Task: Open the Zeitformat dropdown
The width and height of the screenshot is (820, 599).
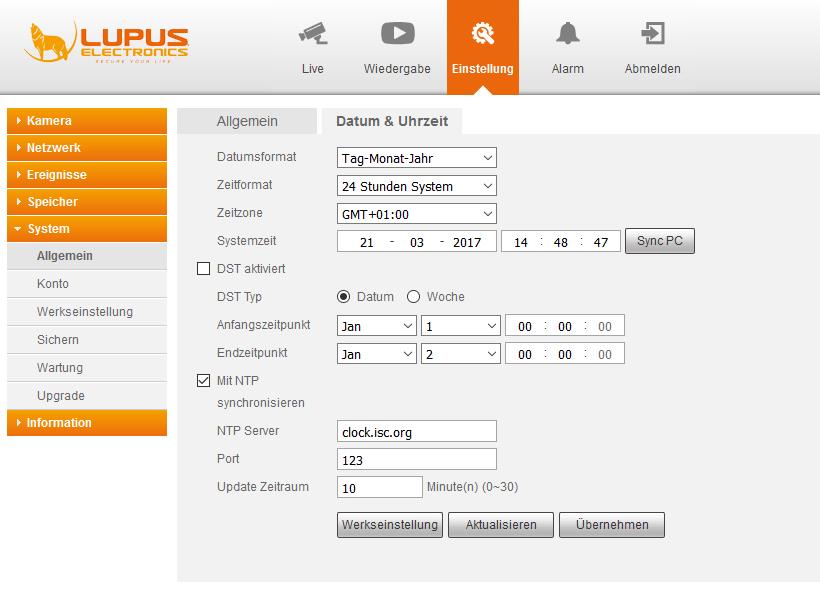Action: coord(416,186)
